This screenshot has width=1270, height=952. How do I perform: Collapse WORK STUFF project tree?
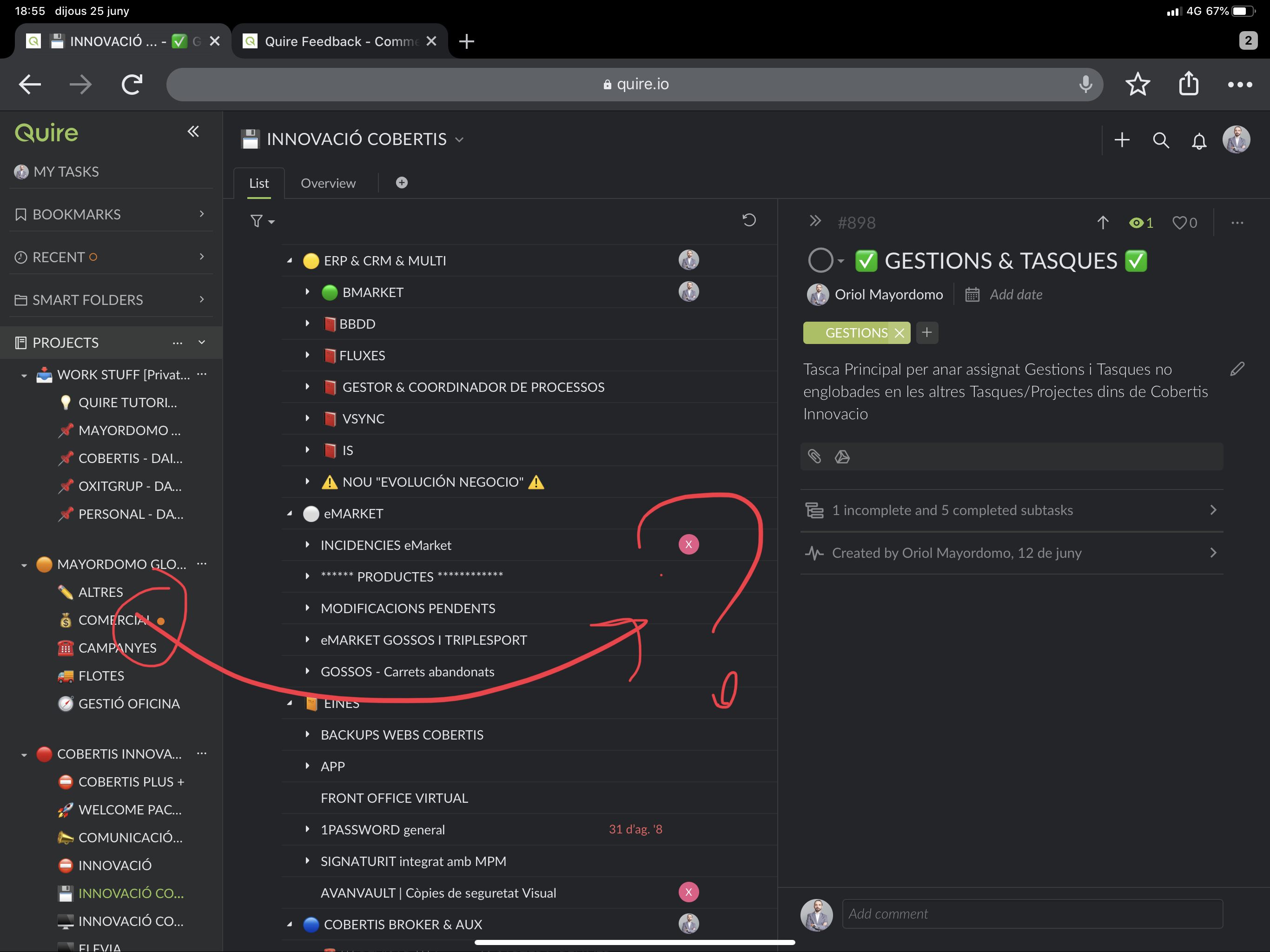click(24, 376)
